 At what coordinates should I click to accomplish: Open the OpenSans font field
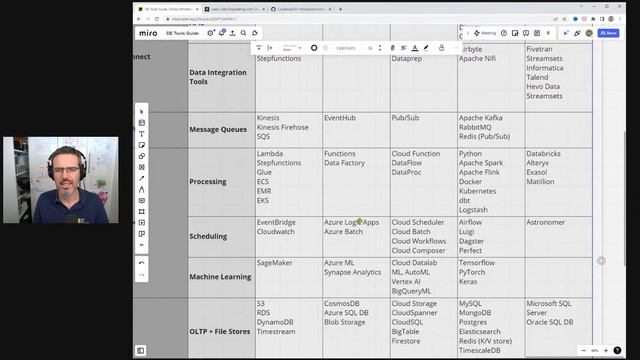[x=346, y=48]
